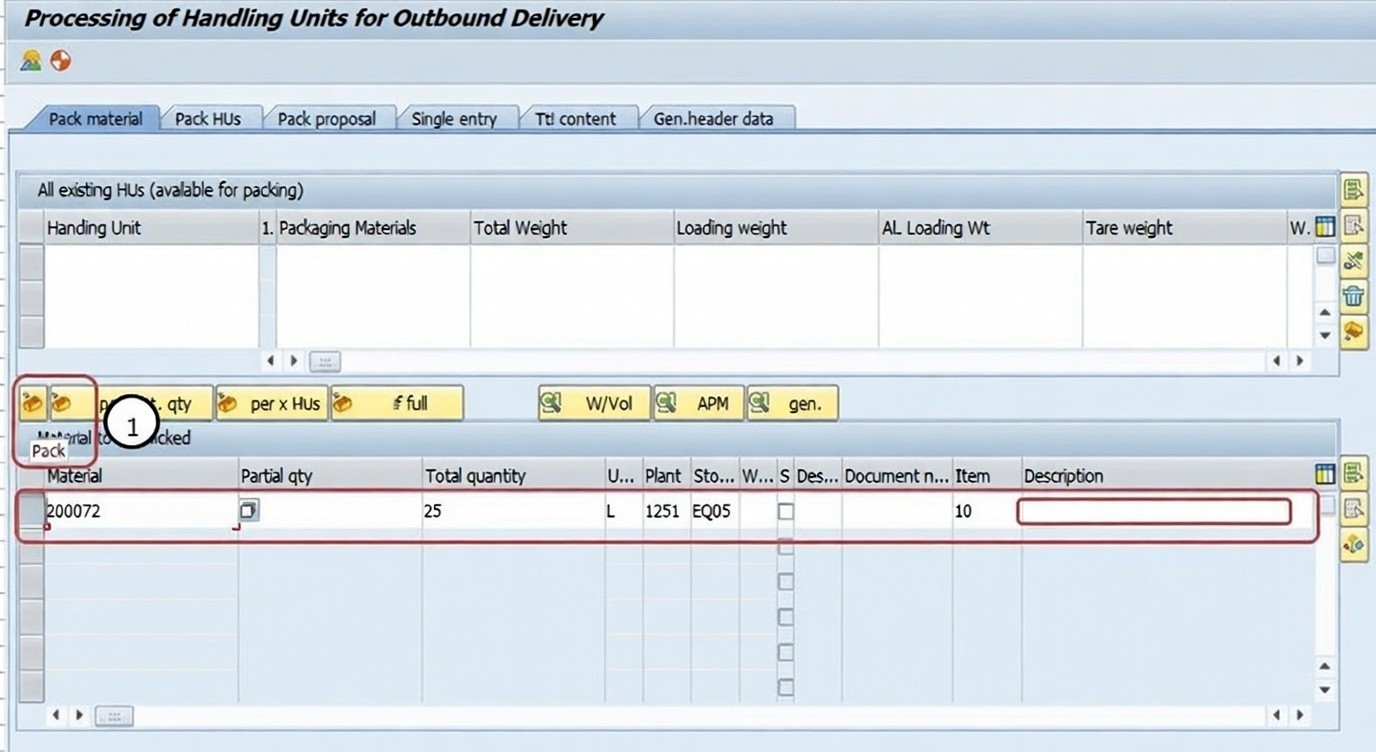1376x752 pixels.
Task: Click the APM button
Action: (699, 404)
